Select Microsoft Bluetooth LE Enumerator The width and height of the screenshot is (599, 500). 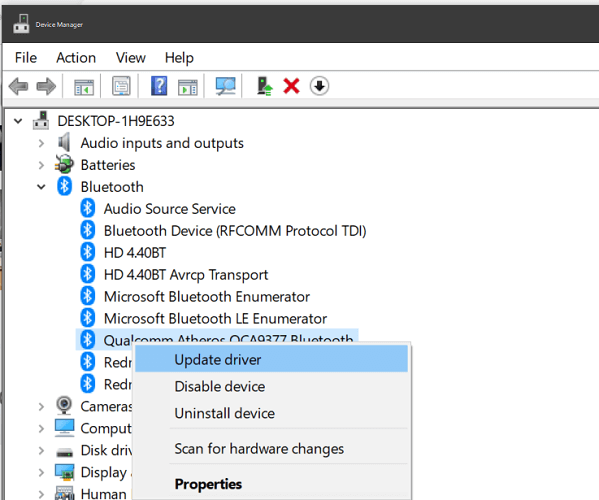click(x=215, y=319)
